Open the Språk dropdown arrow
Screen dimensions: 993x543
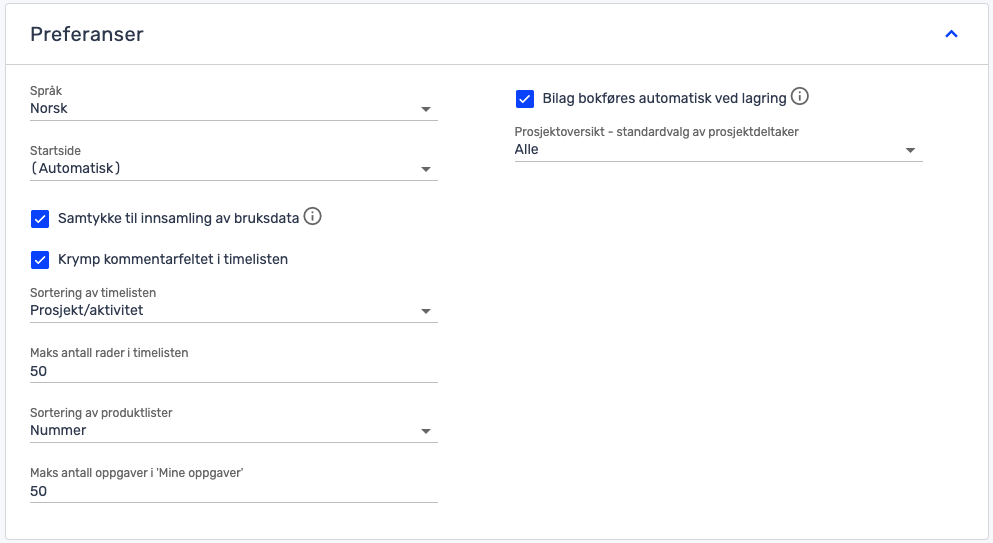pos(426,110)
